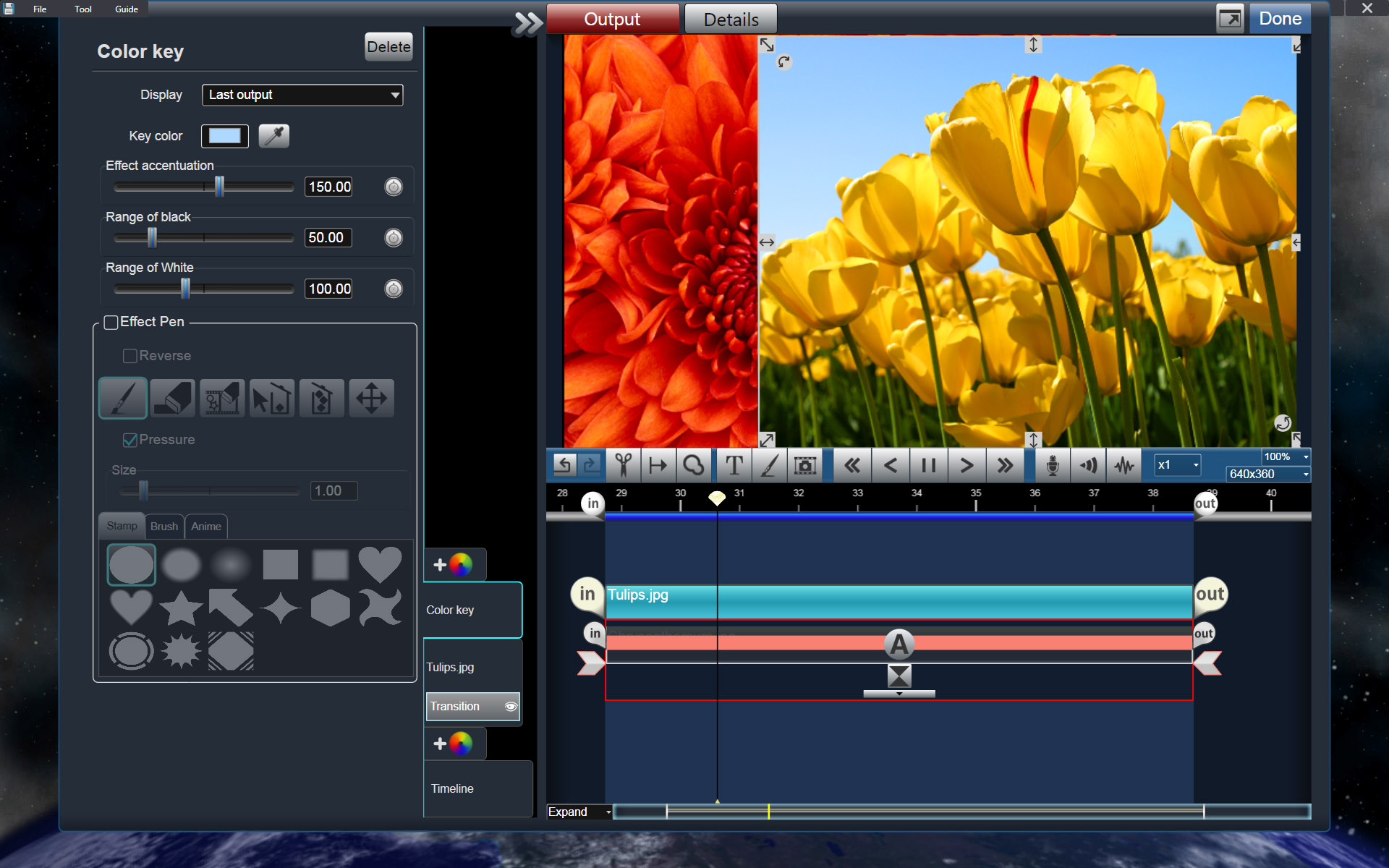Screen dimensions: 1389x868
Task: Click the snapshot camera icon
Action: (x=804, y=465)
